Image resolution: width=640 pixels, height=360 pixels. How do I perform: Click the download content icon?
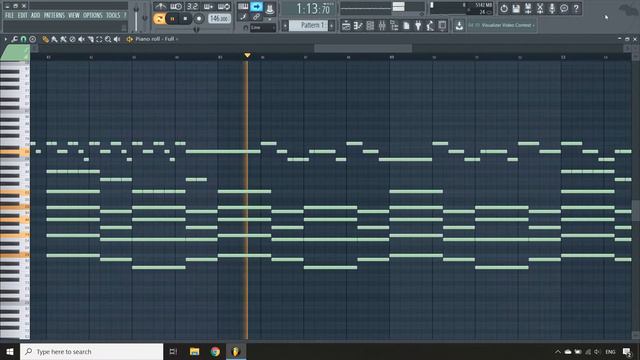coord(459,26)
